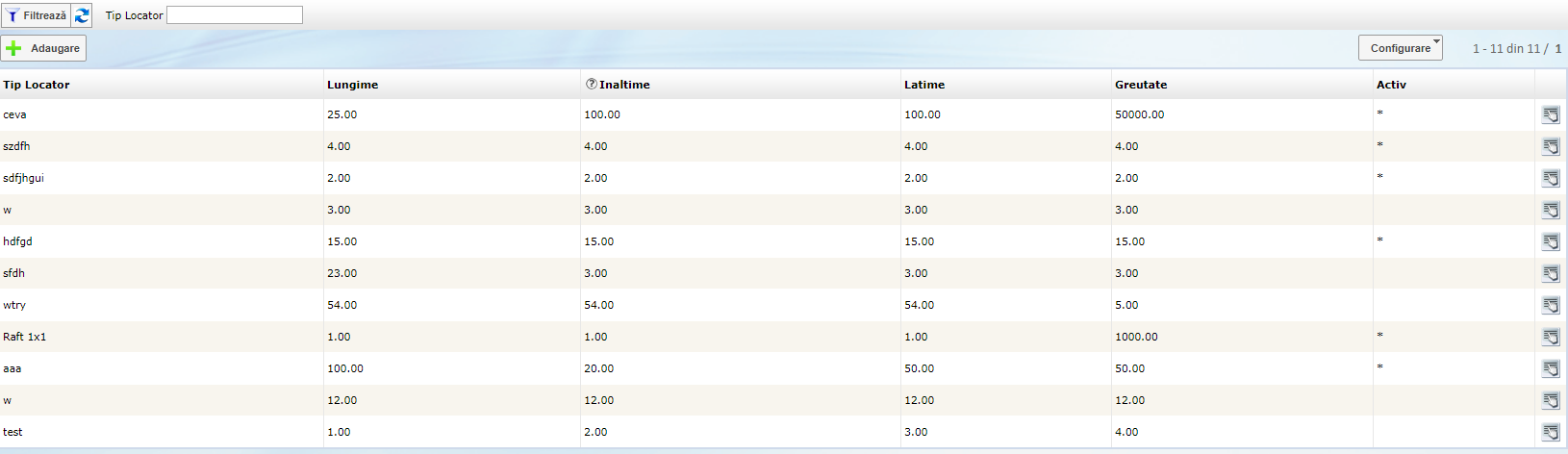Viewport: 1568px width, 454px height.
Task: Click the refresh arrows icon beside Filtrează
Action: tap(82, 15)
